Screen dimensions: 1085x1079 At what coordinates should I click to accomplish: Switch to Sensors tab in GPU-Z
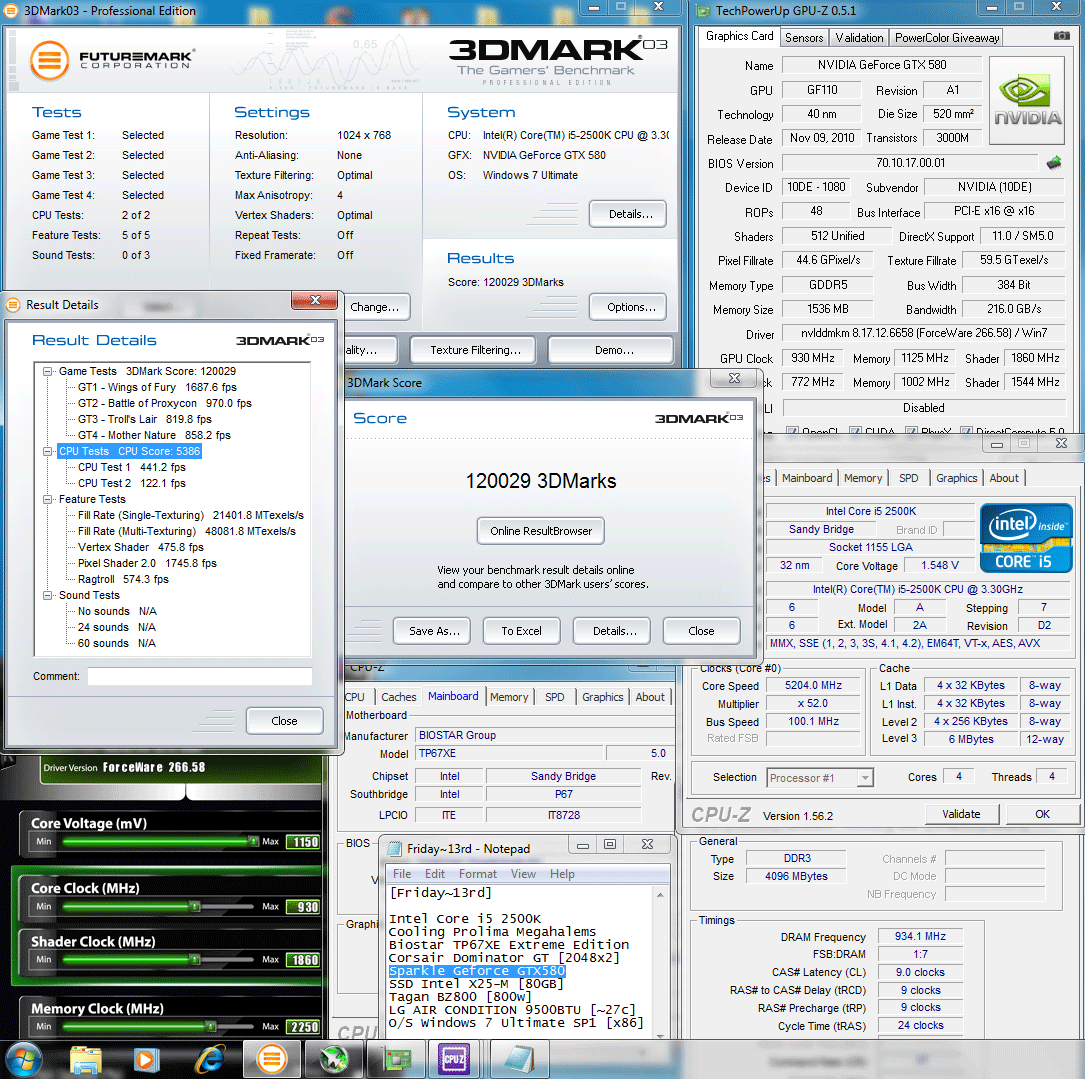pos(803,37)
